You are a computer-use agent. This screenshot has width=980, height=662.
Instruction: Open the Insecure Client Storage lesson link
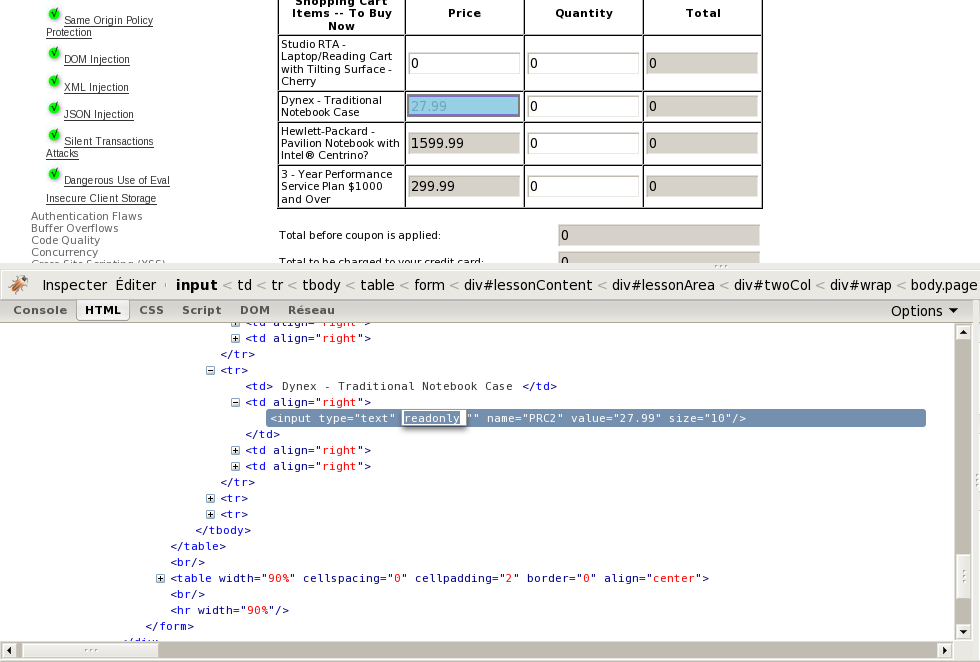(x=101, y=198)
